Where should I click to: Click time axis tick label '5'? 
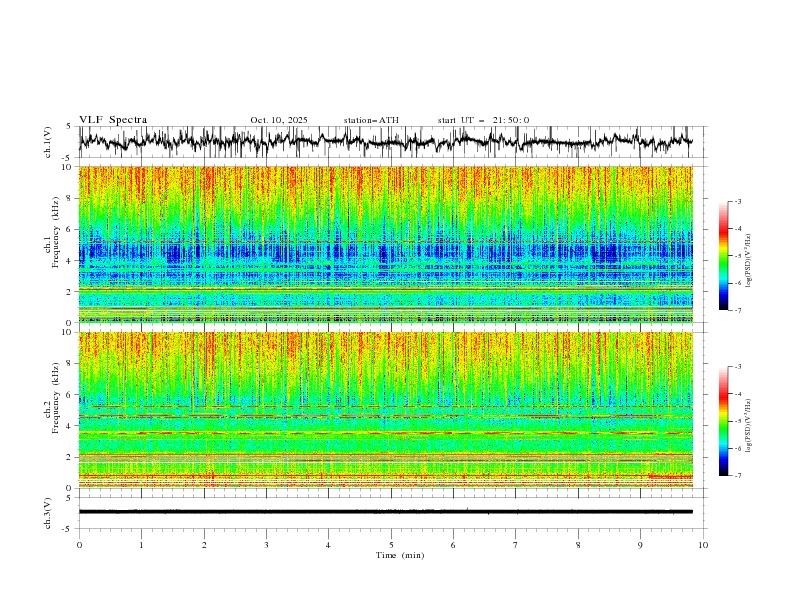(x=391, y=545)
